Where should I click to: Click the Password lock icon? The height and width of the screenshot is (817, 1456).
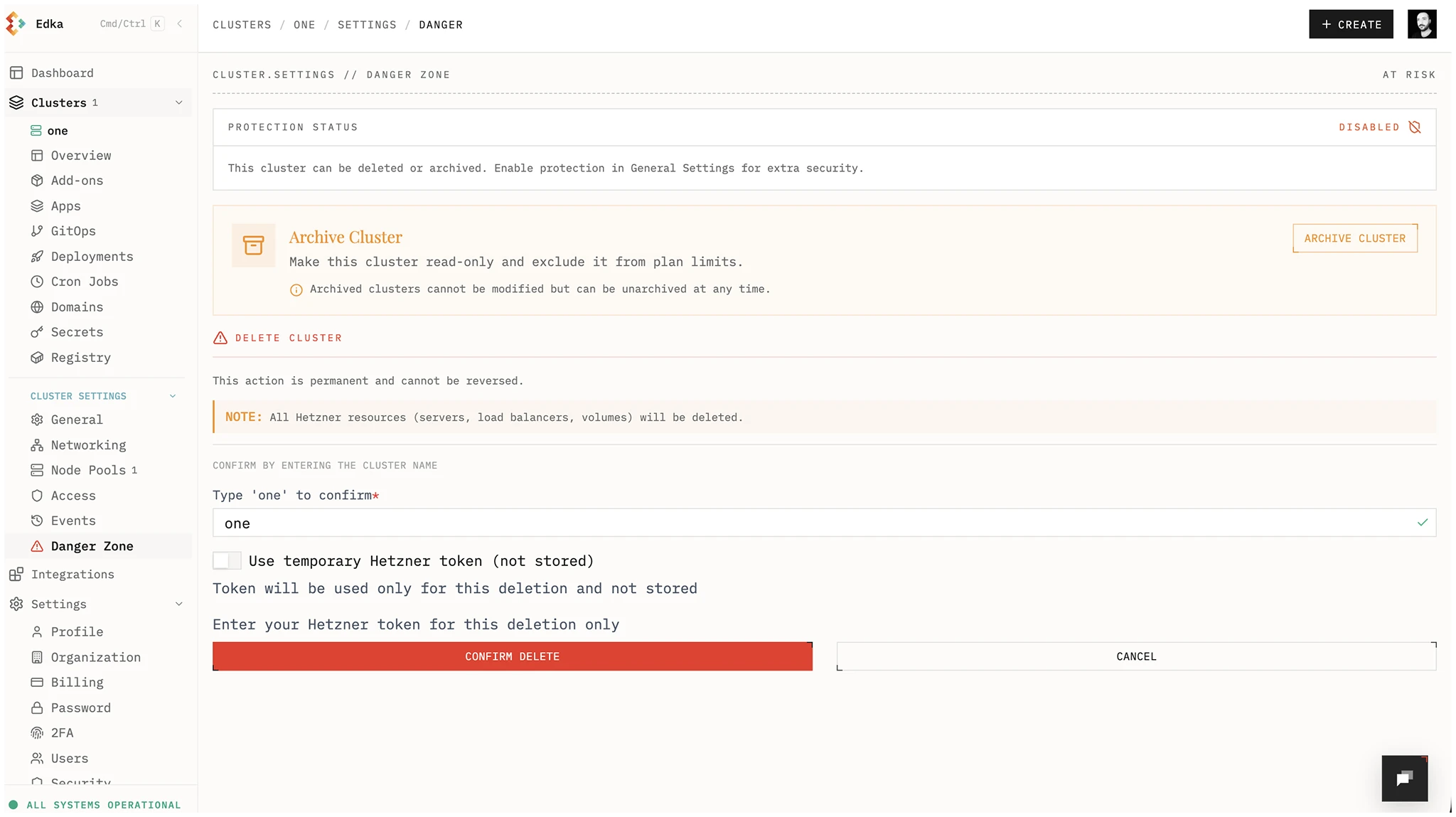tap(37, 707)
